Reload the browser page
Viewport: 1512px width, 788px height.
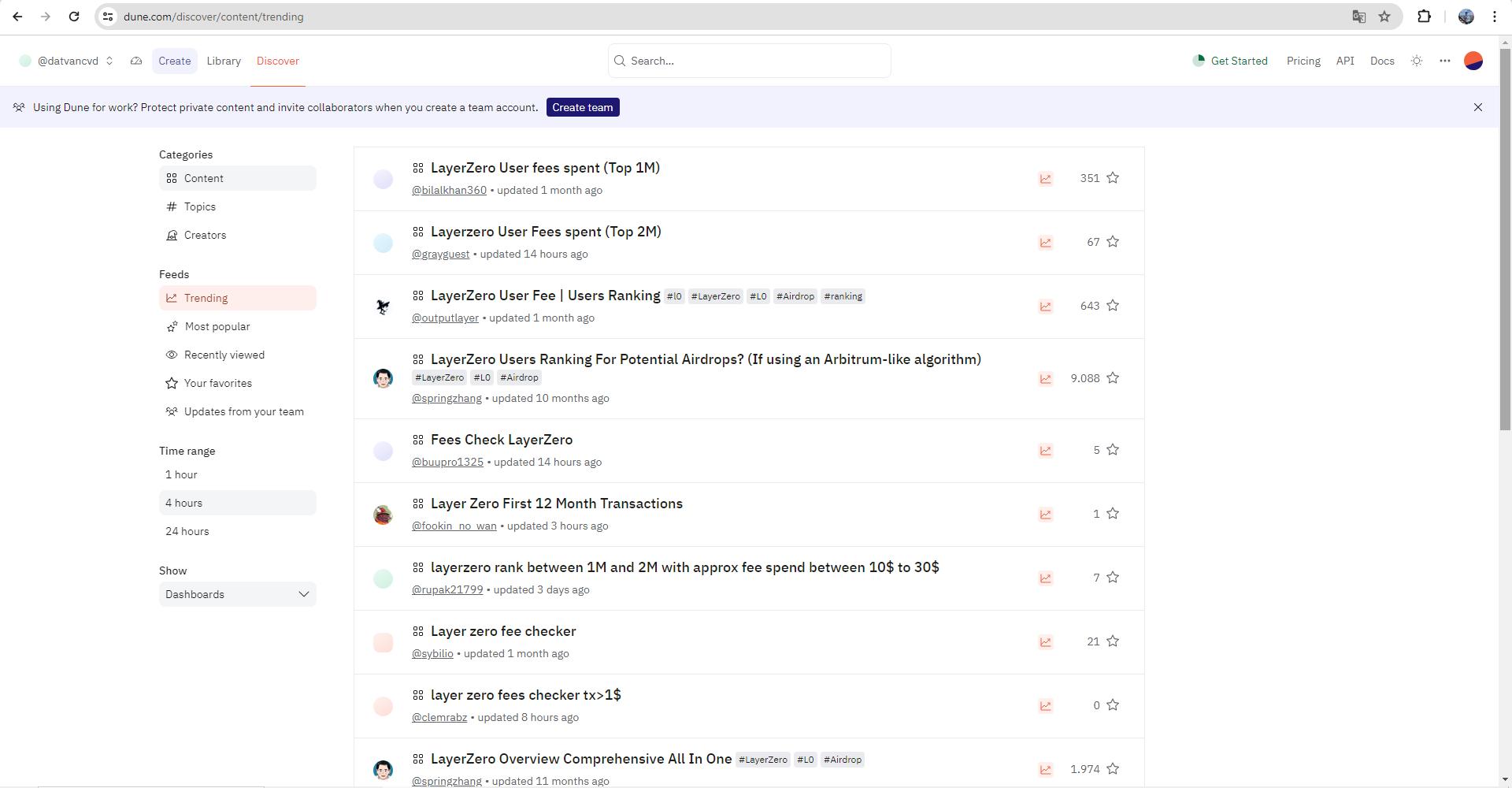tap(74, 17)
